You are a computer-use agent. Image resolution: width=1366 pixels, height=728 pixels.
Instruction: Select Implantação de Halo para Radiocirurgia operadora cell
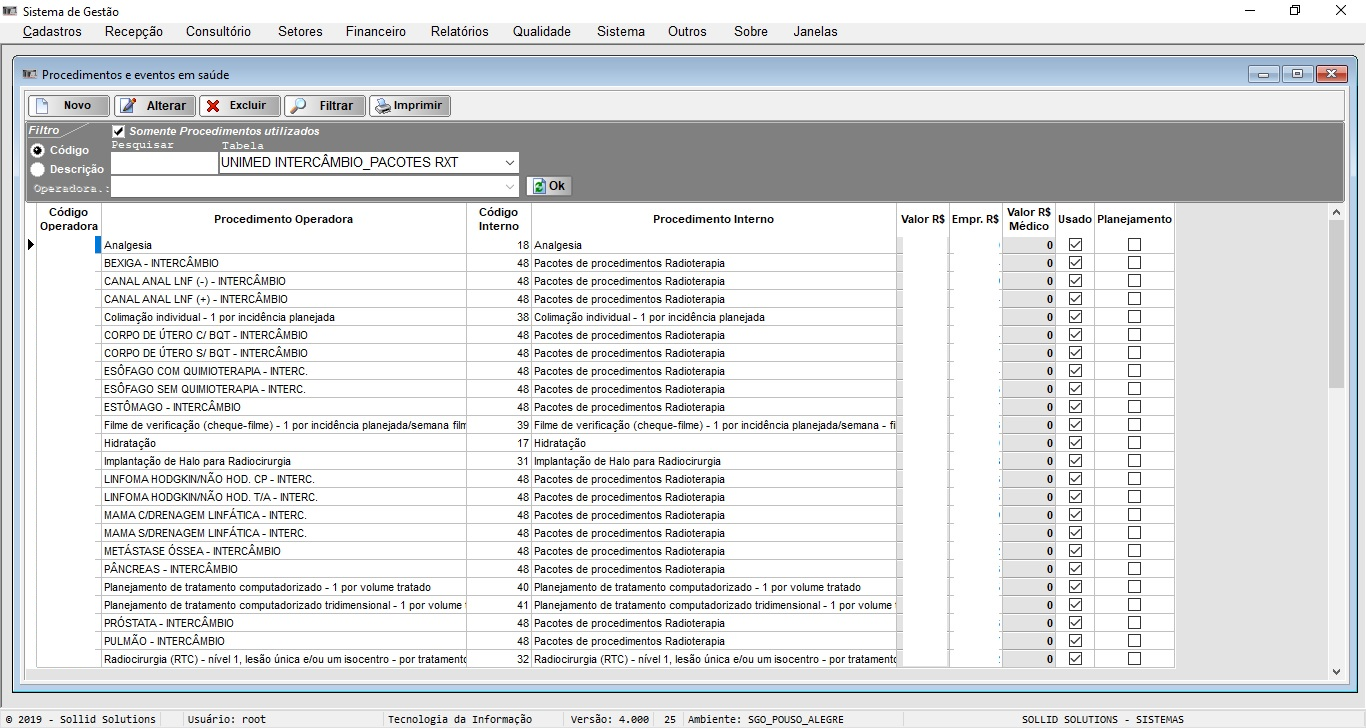click(284, 461)
